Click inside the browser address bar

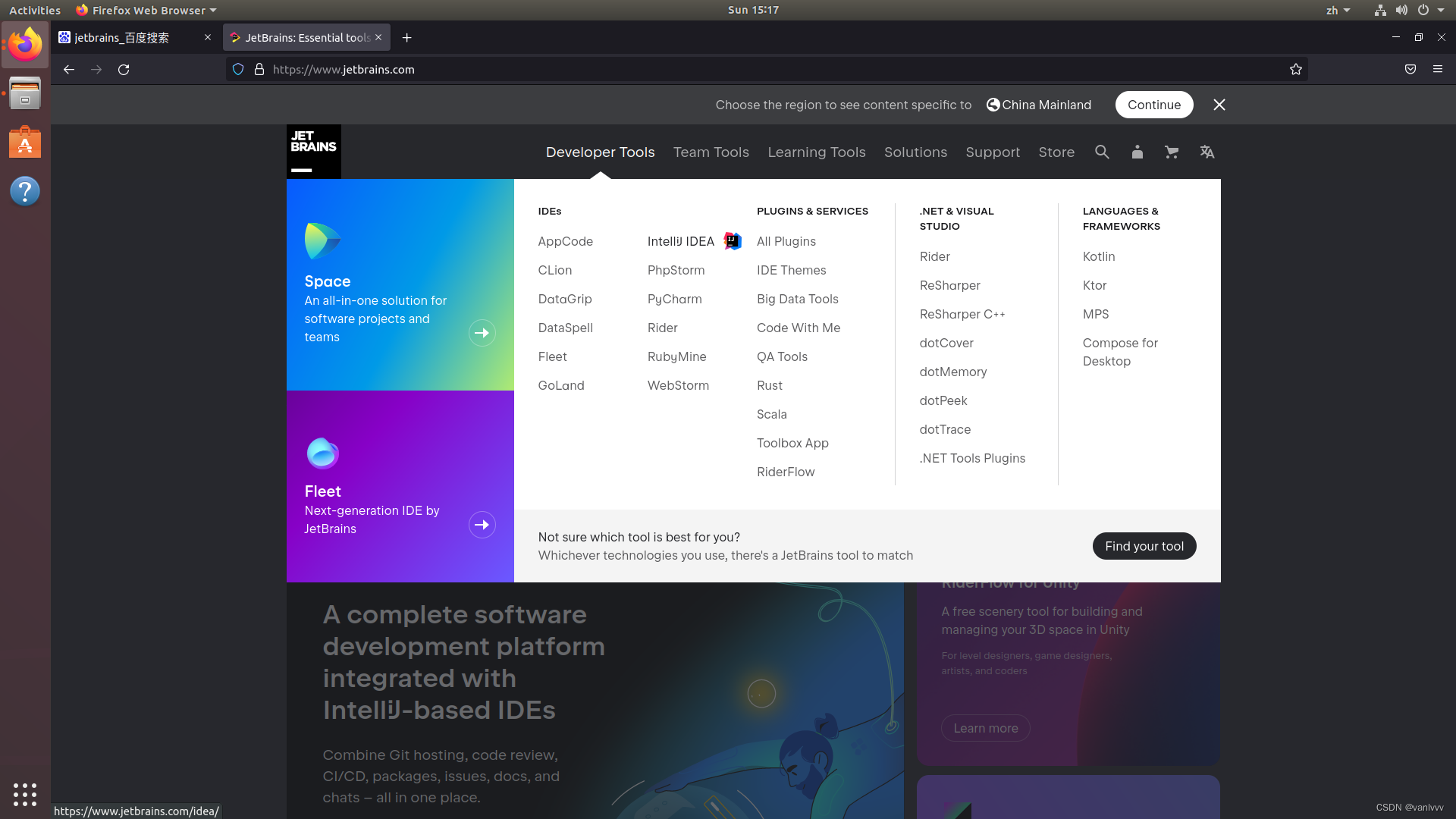pyautogui.click(x=531, y=69)
